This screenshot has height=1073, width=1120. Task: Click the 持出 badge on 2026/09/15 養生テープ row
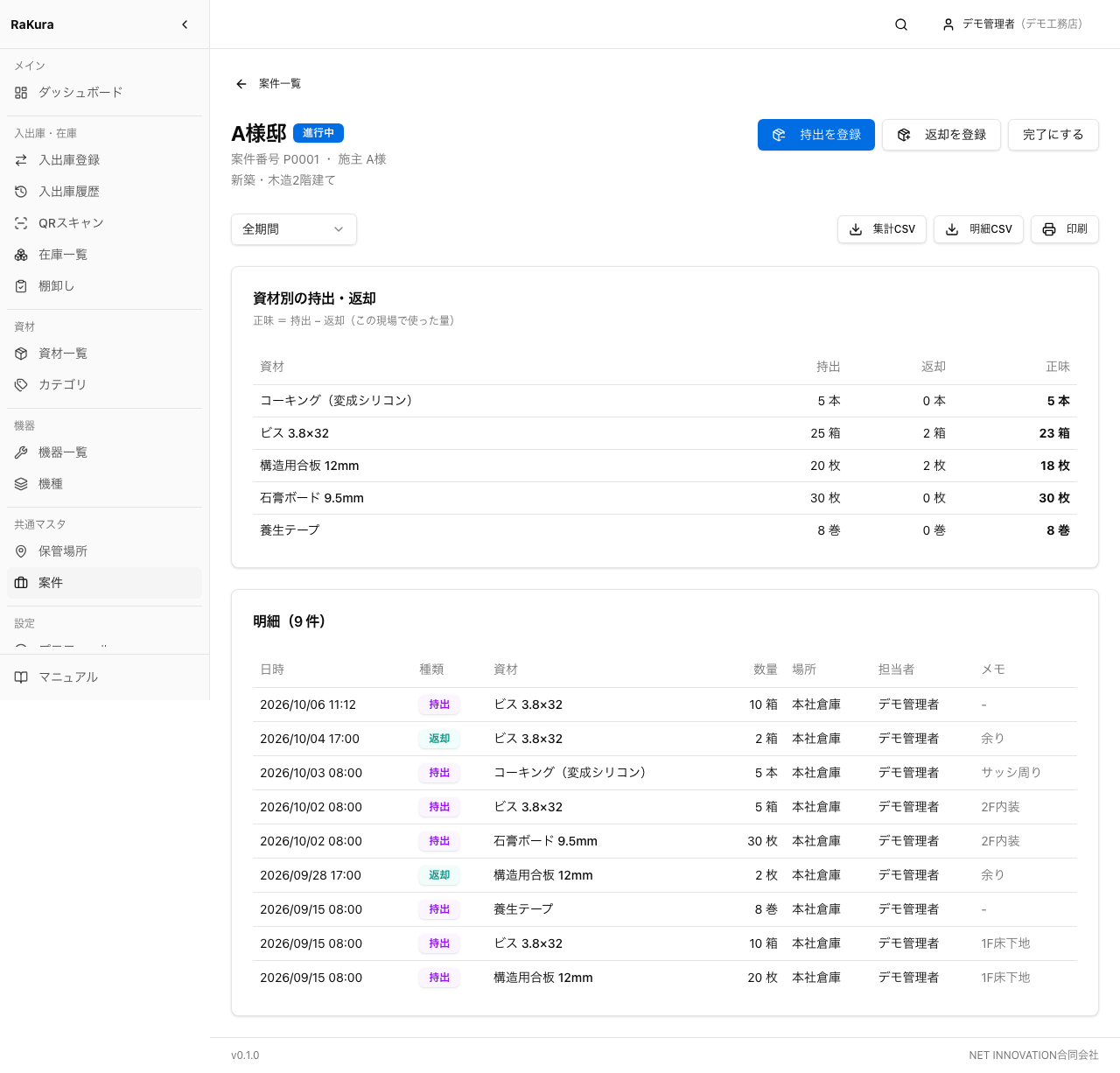[x=439, y=909]
